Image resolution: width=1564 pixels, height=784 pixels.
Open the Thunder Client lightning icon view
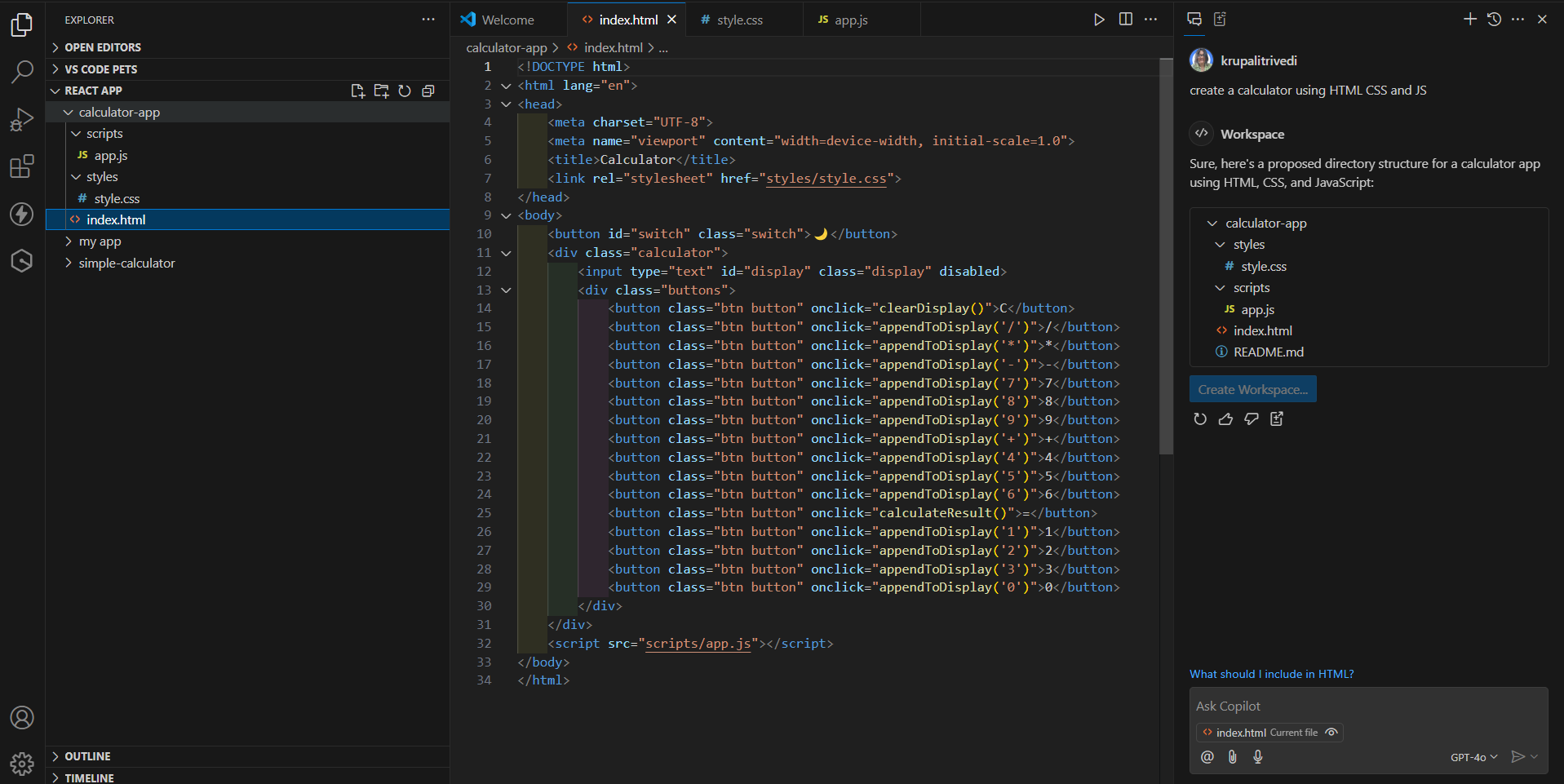(x=22, y=214)
